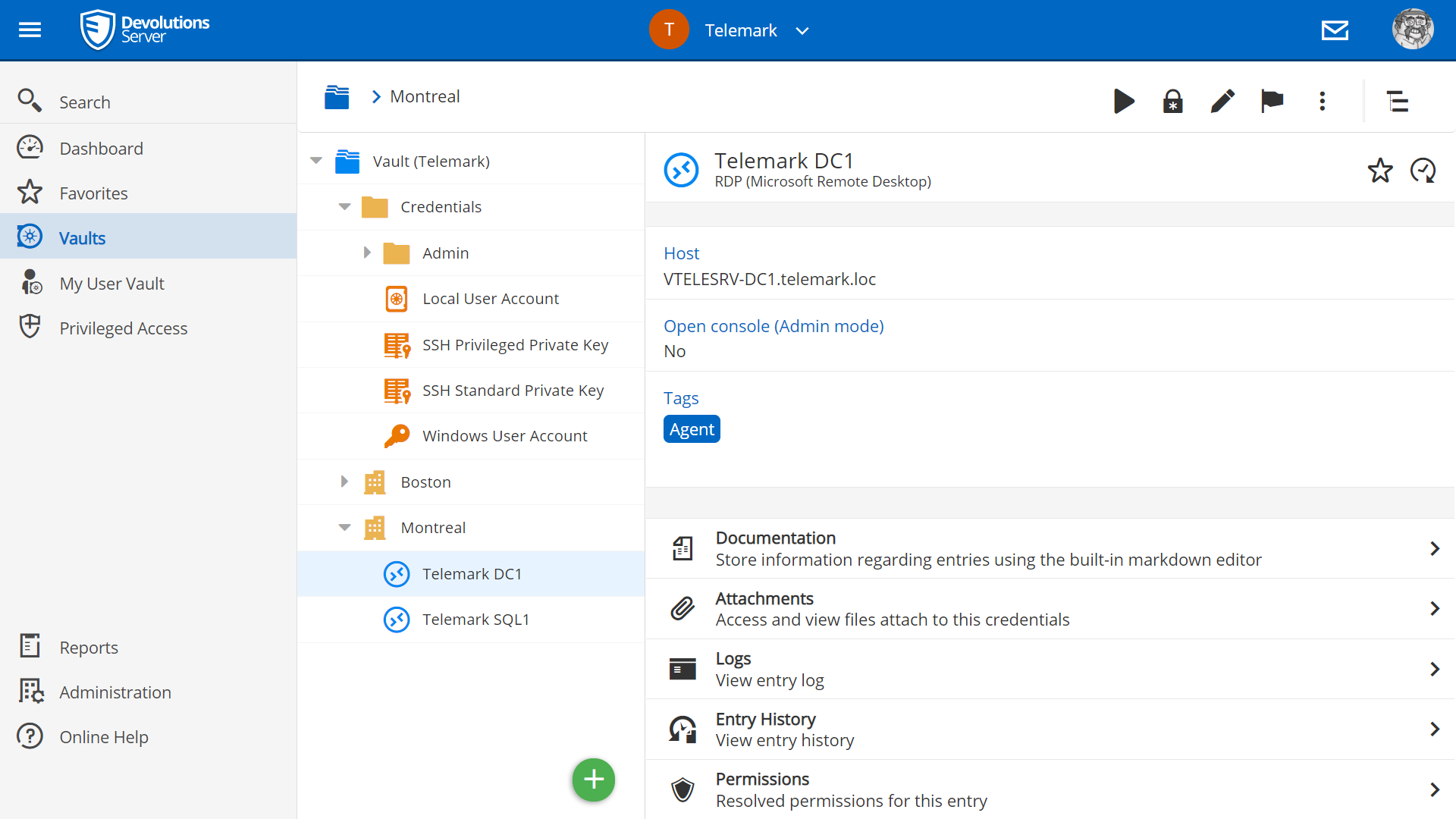Click the green add entry button
The height and width of the screenshot is (819, 1456).
point(593,780)
